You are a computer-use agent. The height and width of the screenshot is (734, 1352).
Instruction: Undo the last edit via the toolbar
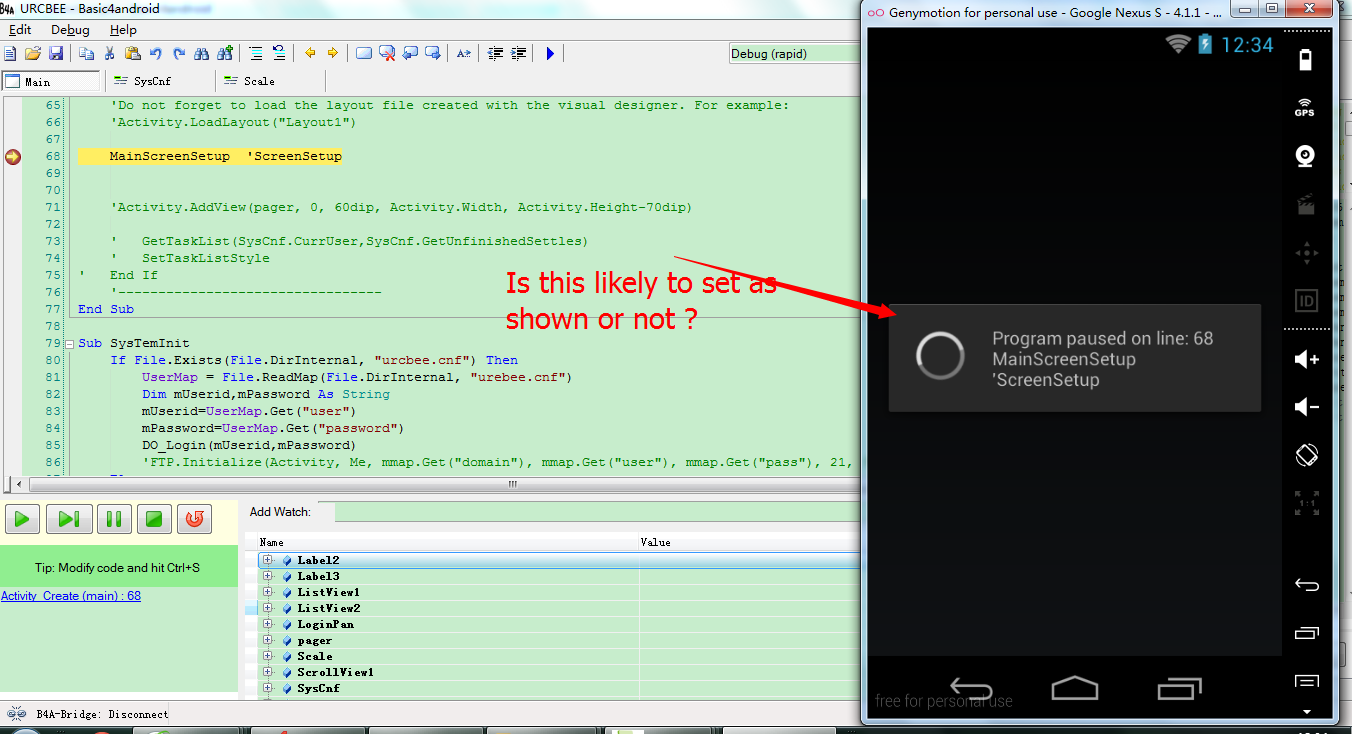[x=155, y=53]
